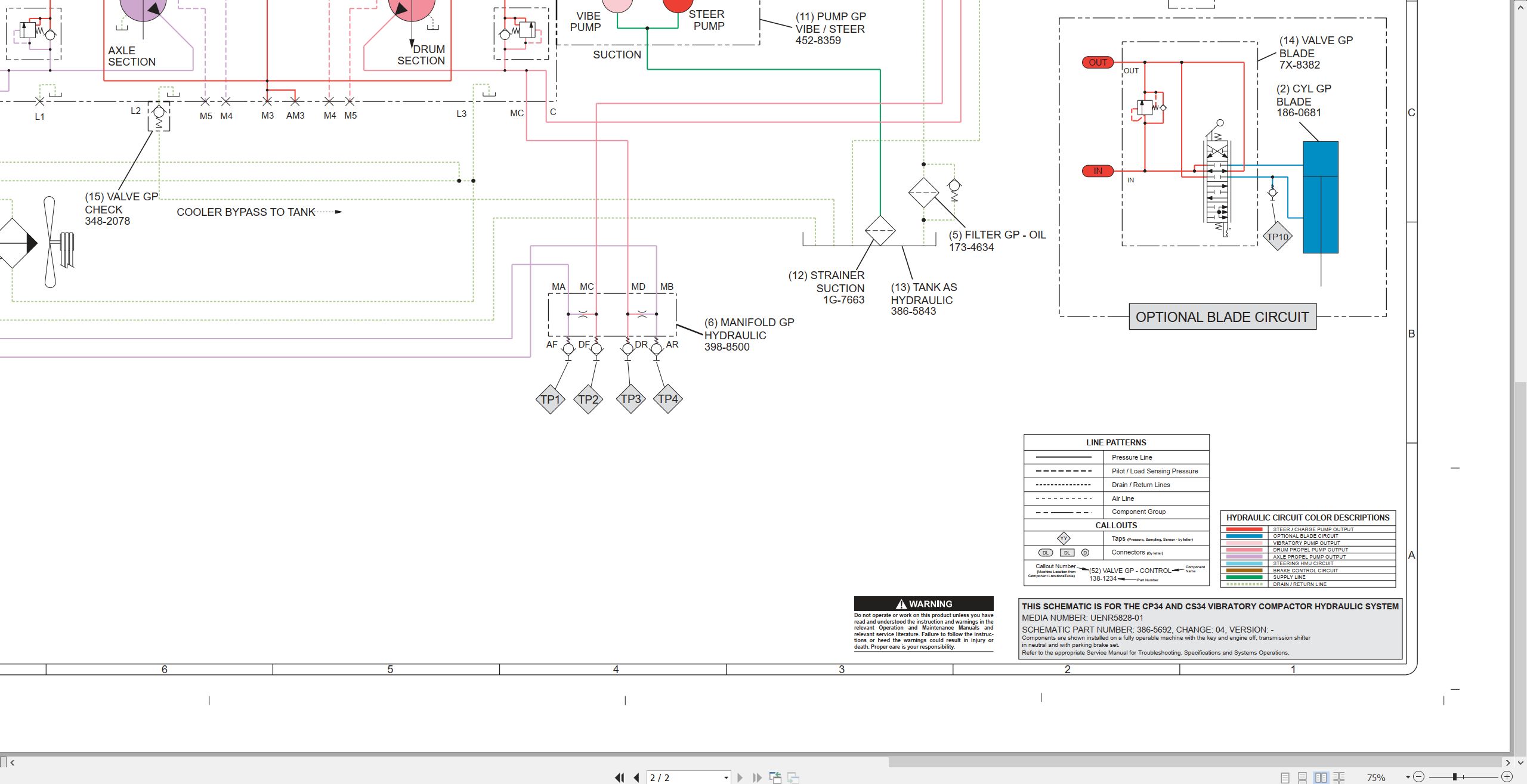
Task: Click CYL GP BLADE 186-0681 label
Action: pyautogui.click(x=1303, y=100)
